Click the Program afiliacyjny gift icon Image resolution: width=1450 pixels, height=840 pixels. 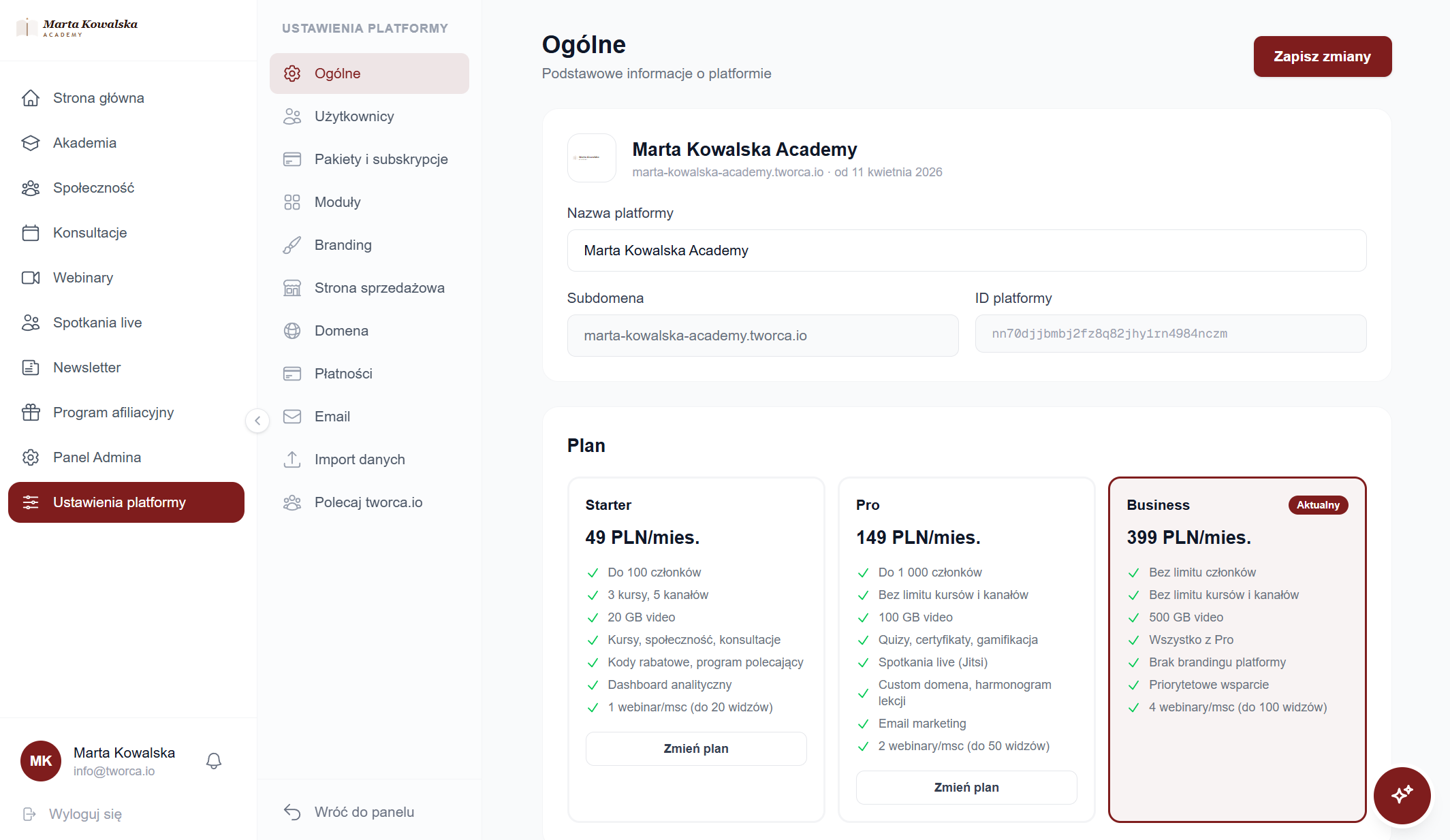[x=31, y=413]
